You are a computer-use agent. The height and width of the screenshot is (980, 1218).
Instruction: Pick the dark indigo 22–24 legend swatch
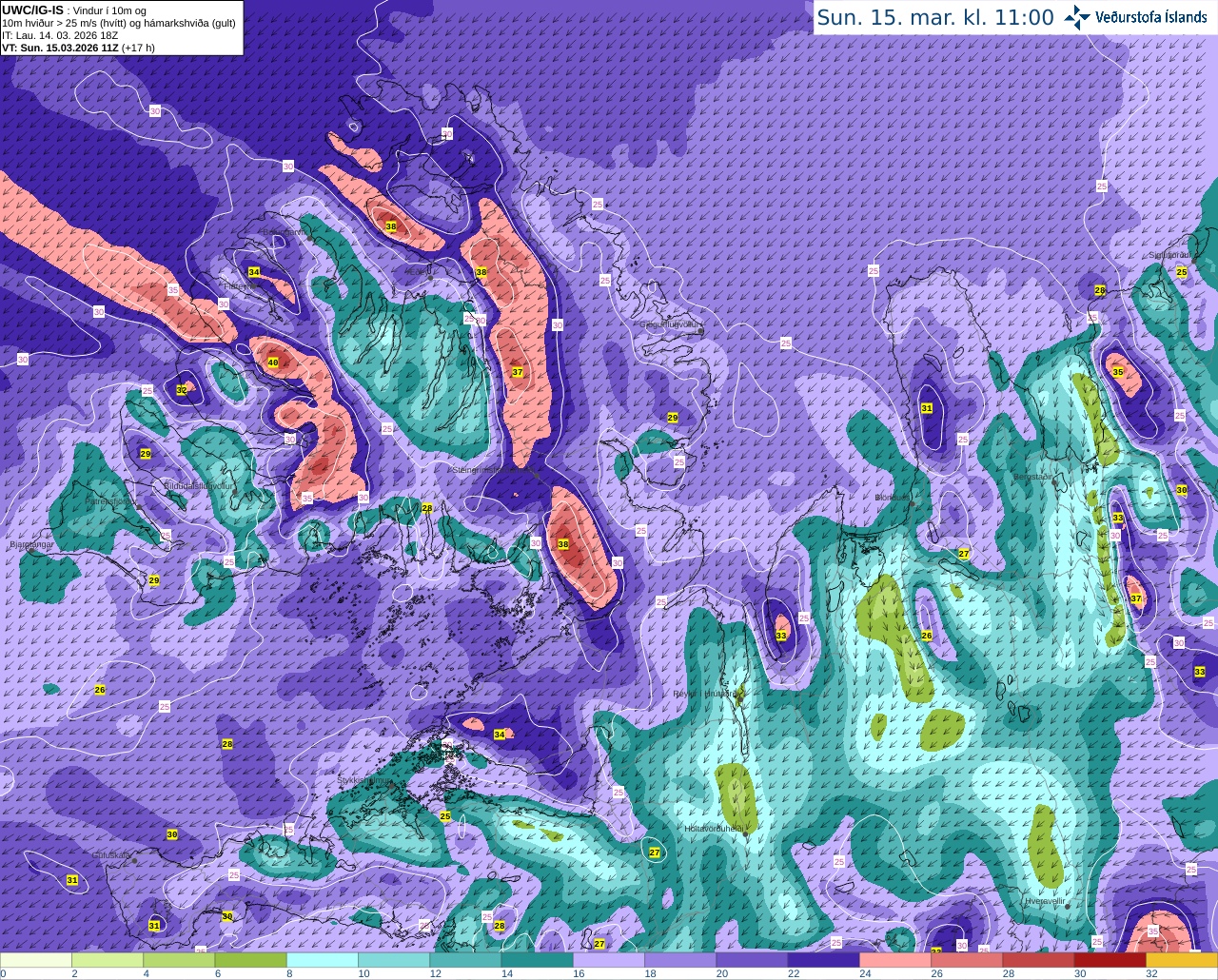tap(823, 960)
